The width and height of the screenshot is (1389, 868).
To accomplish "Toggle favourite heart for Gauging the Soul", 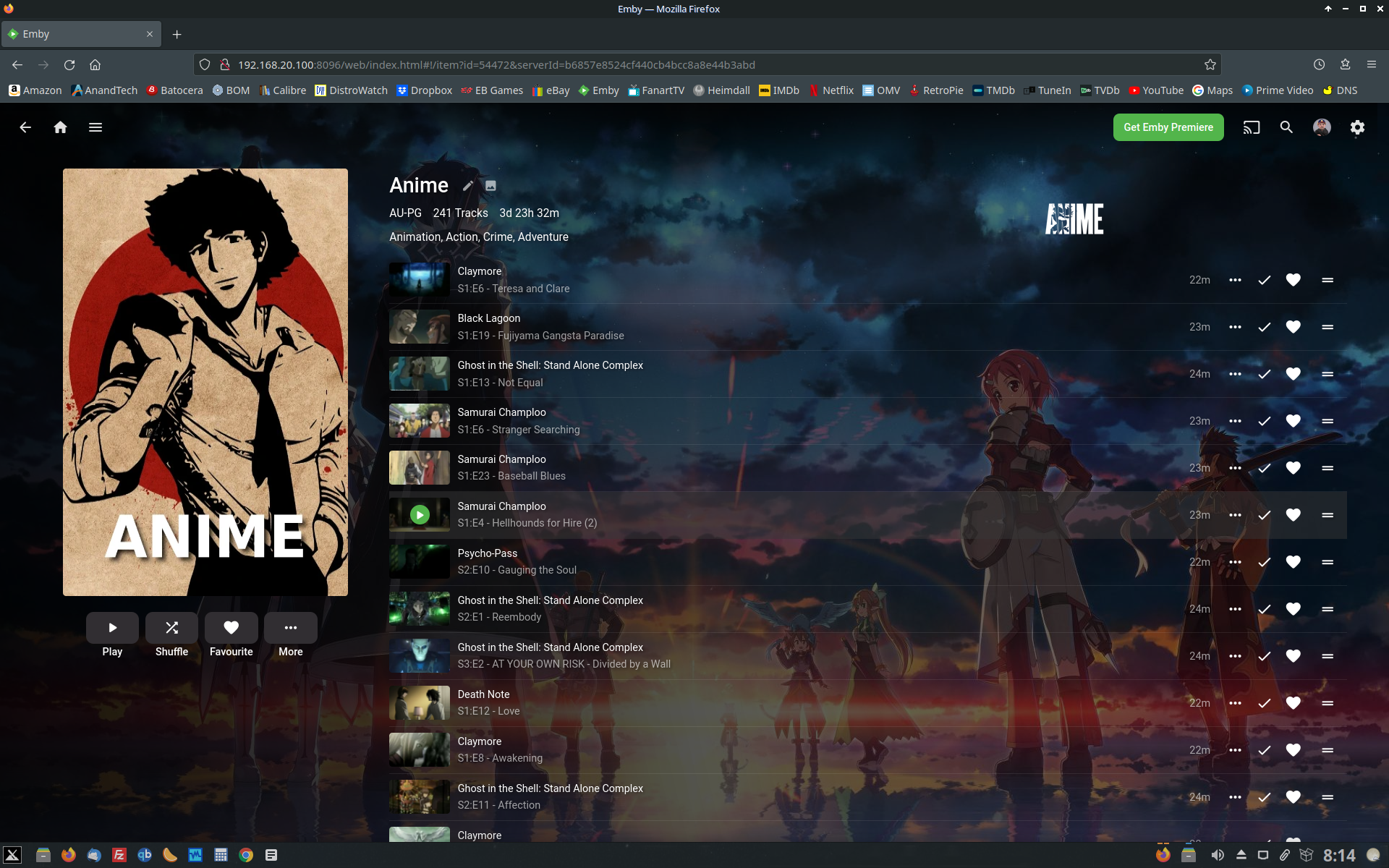I will coord(1294,562).
